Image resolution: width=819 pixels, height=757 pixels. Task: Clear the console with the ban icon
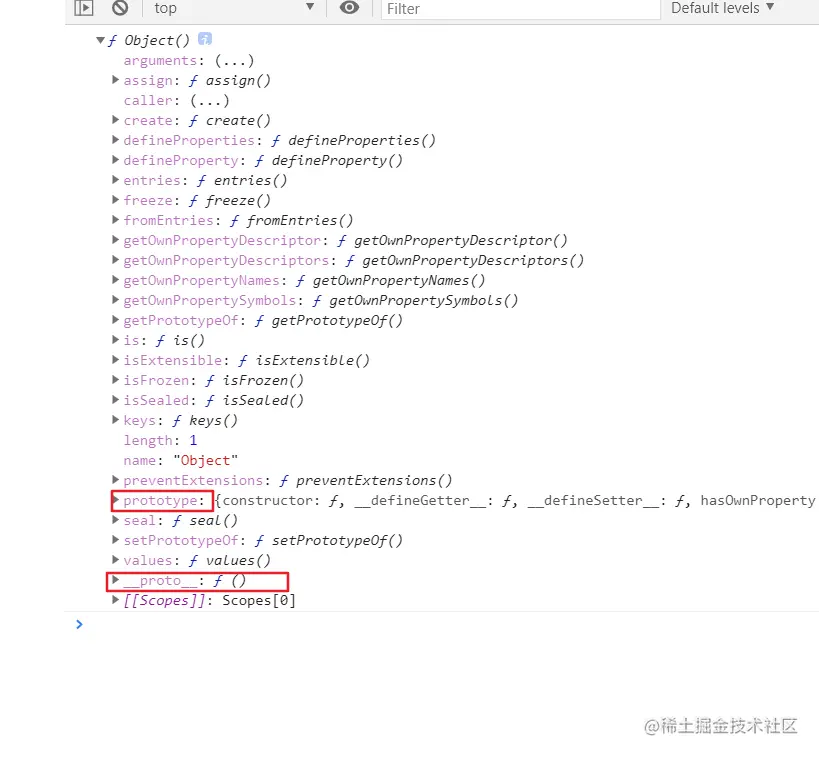(x=120, y=8)
